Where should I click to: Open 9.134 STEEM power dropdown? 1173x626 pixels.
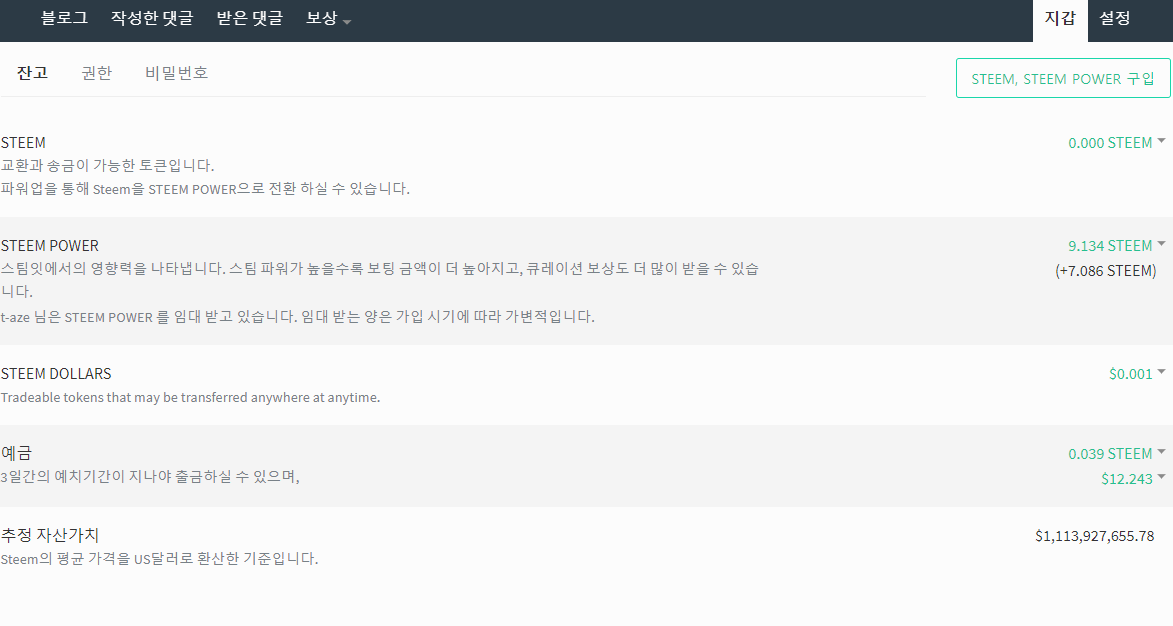(x=1116, y=245)
